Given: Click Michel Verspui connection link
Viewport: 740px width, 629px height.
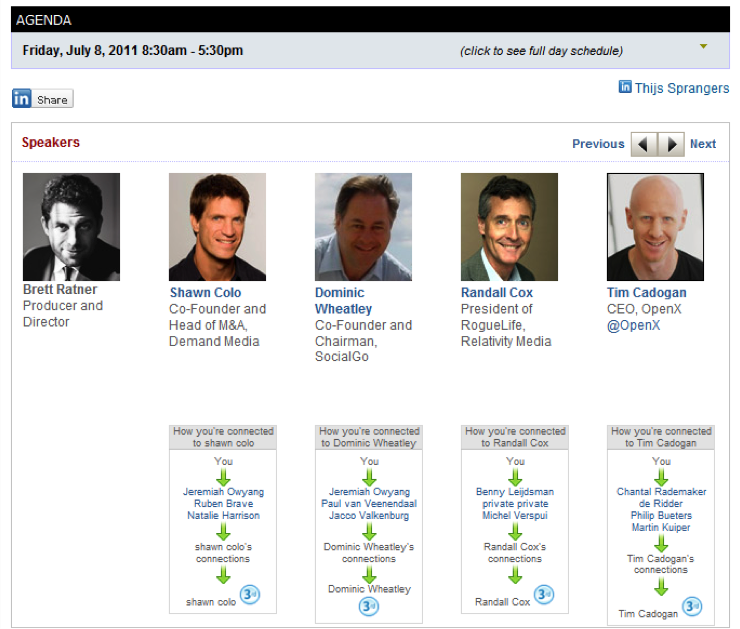Looking at the screenshot, I should tap(515, 515).
